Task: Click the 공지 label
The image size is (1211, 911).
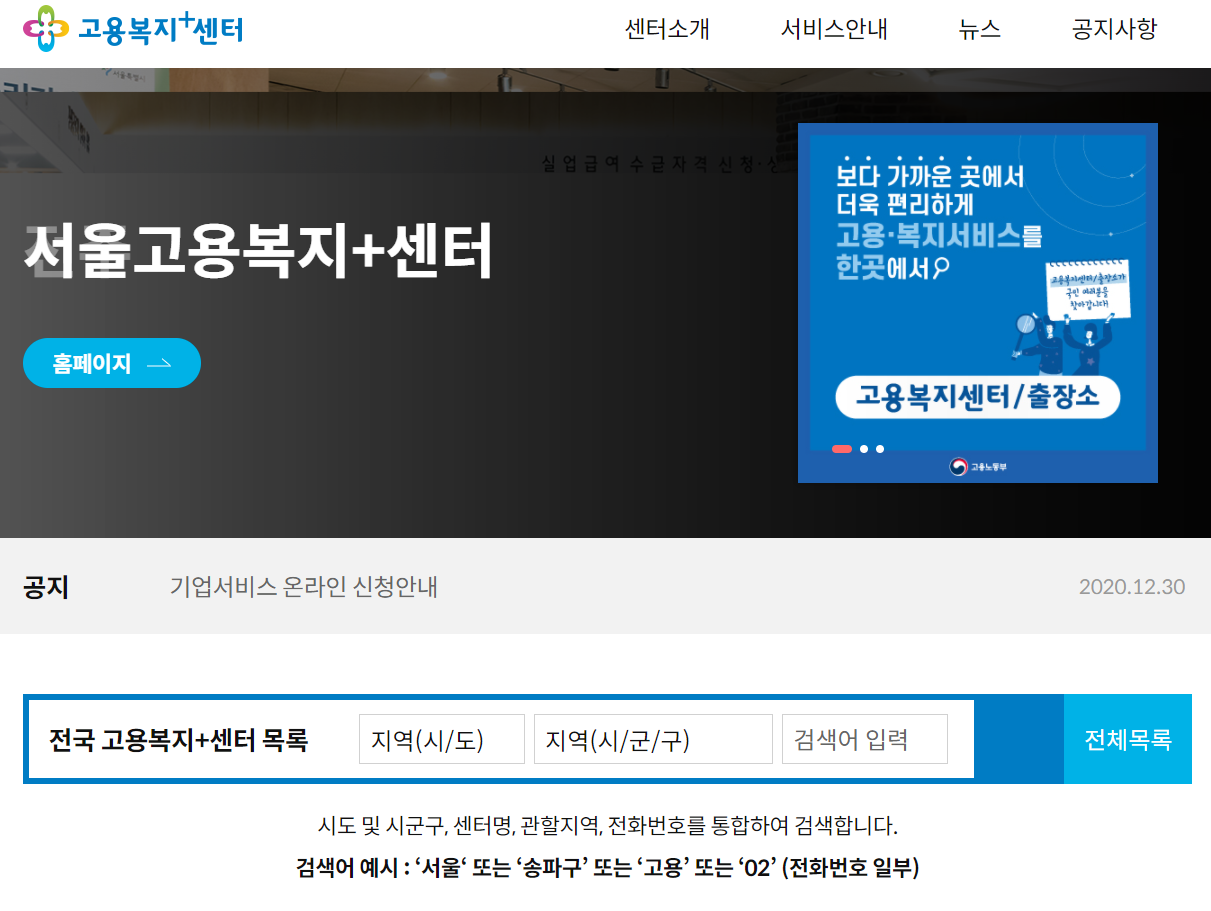Action: [46, 587]
